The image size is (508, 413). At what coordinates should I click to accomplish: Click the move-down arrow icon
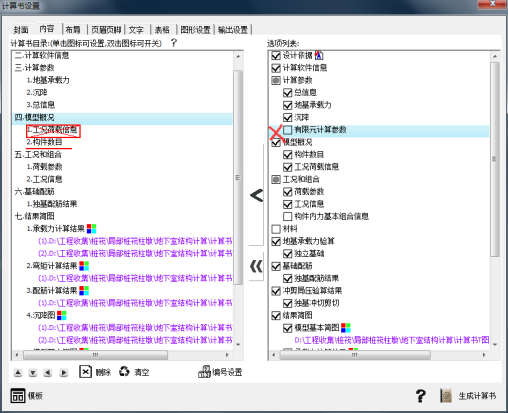click(33, 373)
